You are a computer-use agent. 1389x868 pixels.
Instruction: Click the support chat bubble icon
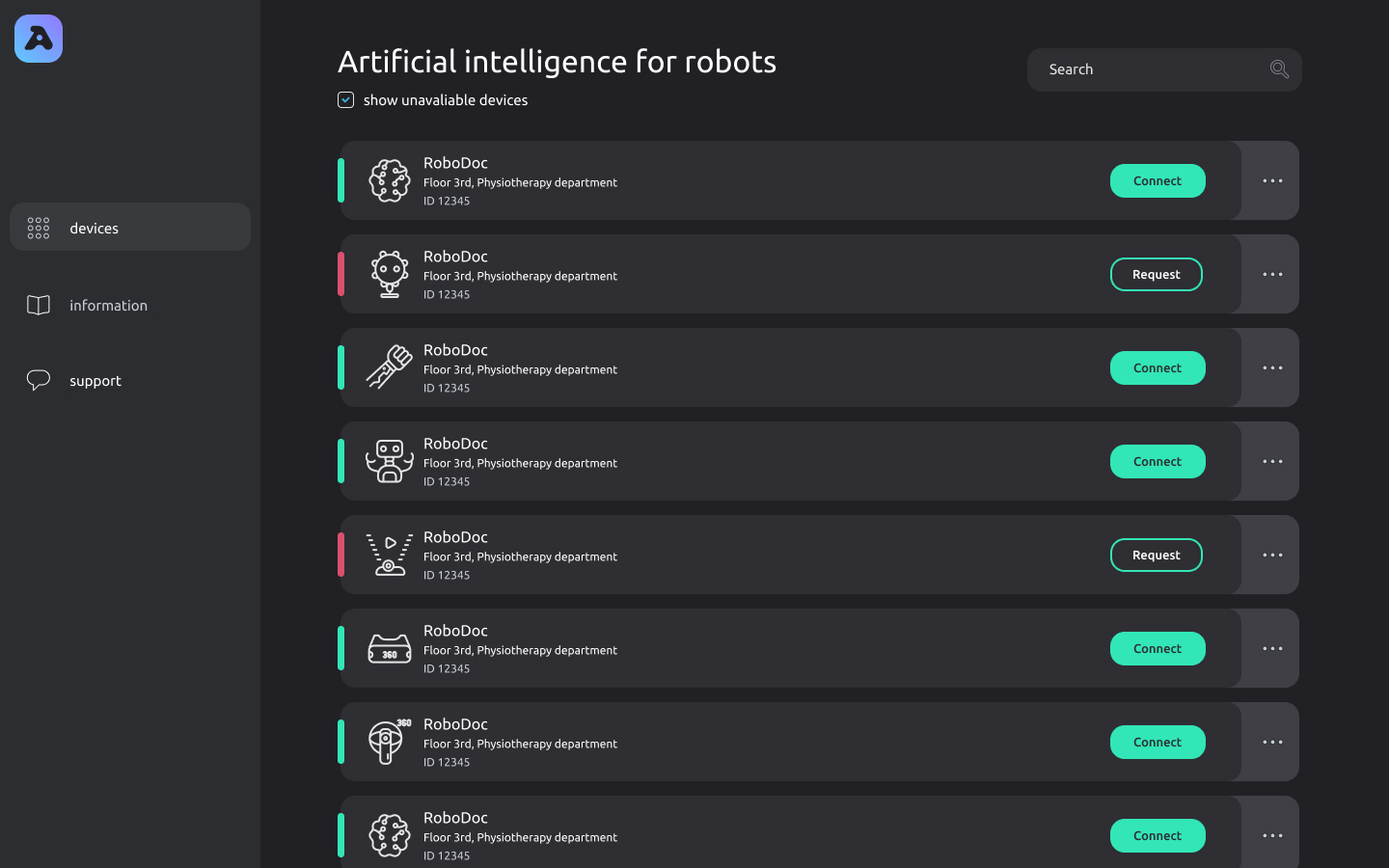pos(38,380)
